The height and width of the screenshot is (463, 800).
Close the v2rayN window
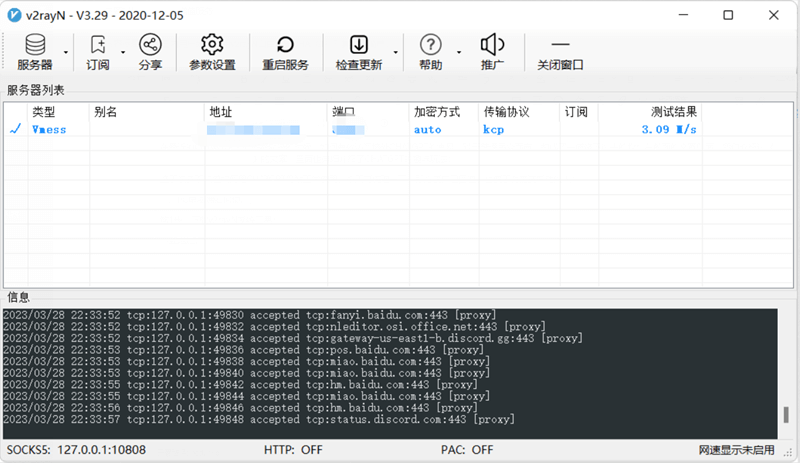coord(773,15)
